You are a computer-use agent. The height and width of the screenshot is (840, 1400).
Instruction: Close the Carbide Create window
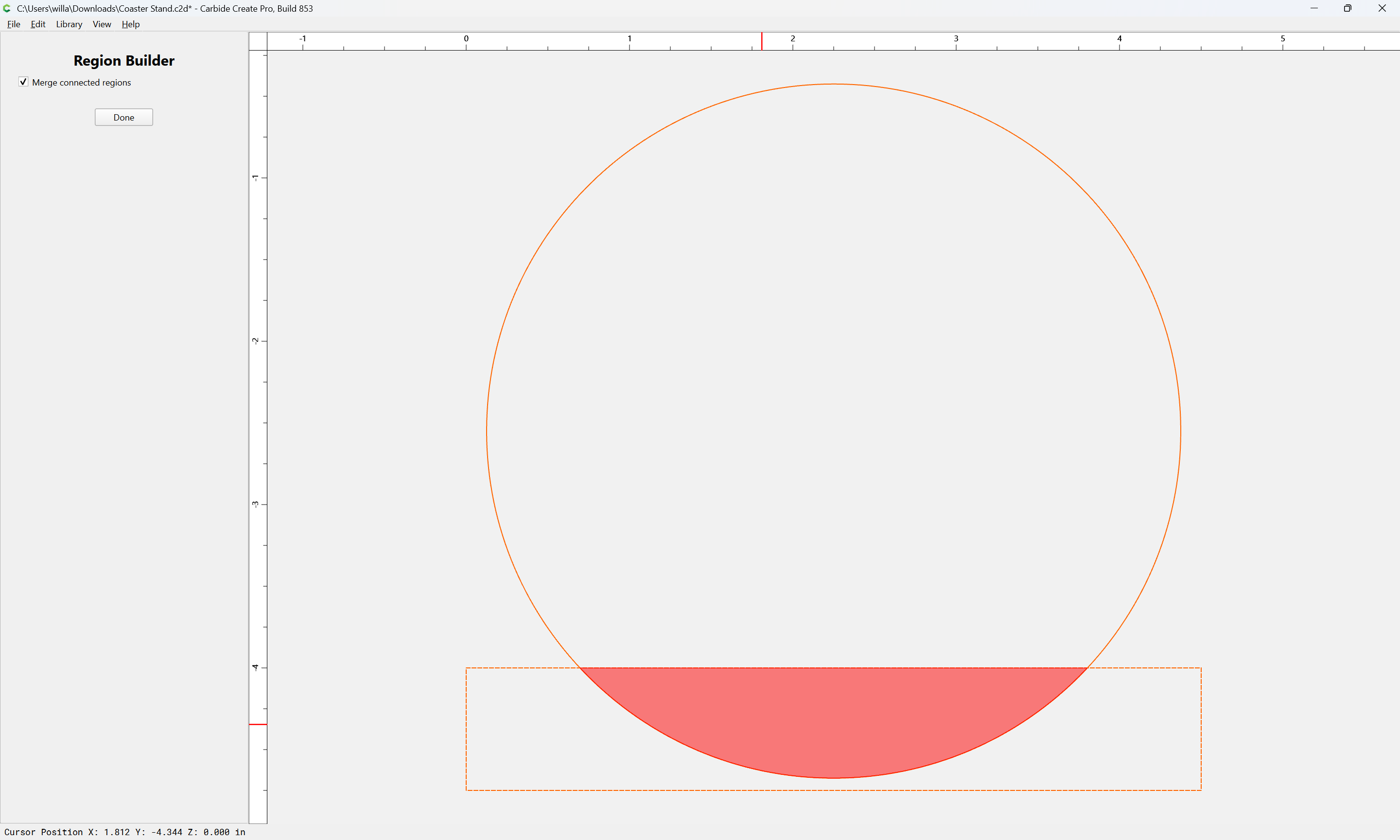click(x=1382, y=8)
